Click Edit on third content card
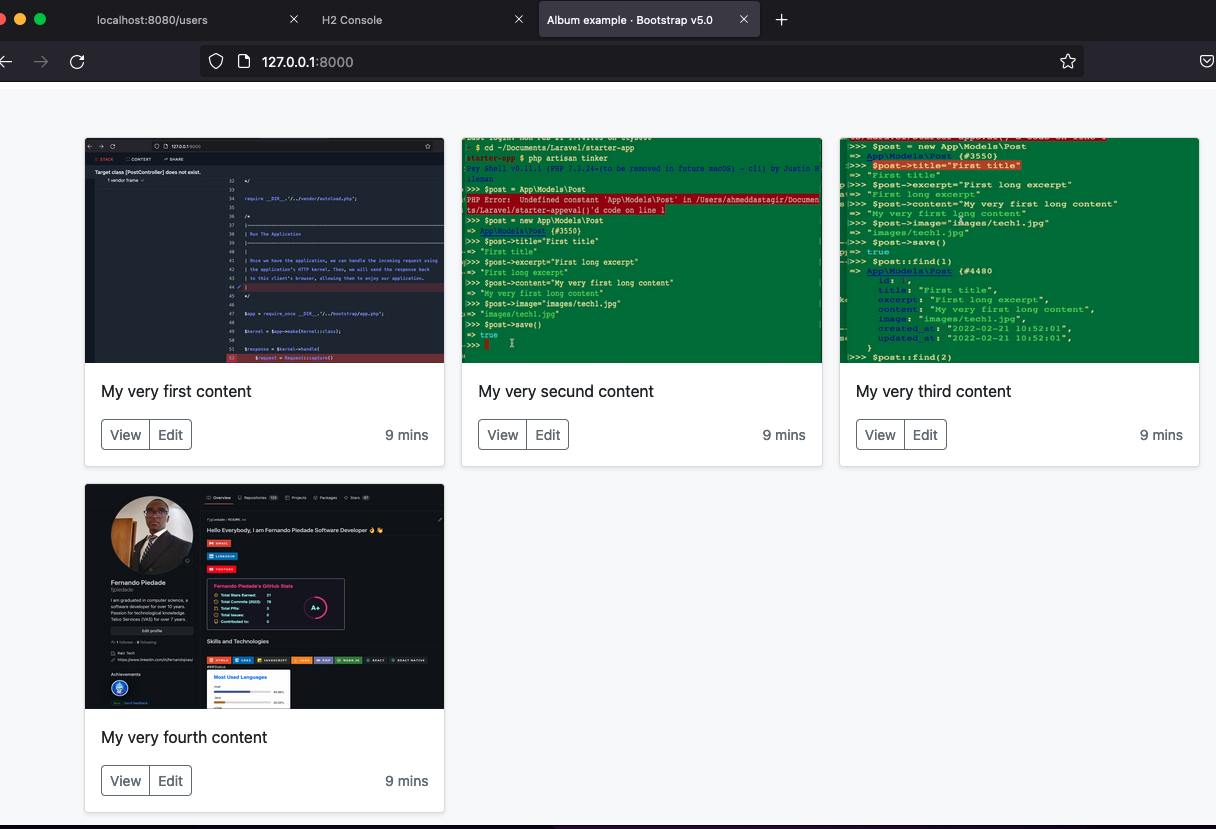Viewport: 1216px width, 829px height. pos(926,435)
